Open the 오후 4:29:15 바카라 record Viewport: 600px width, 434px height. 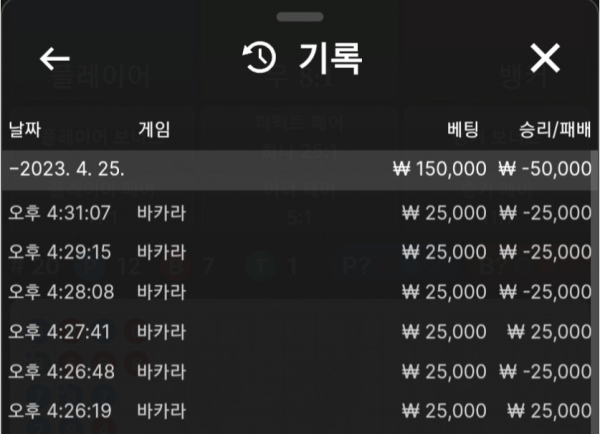coord(300,251)
